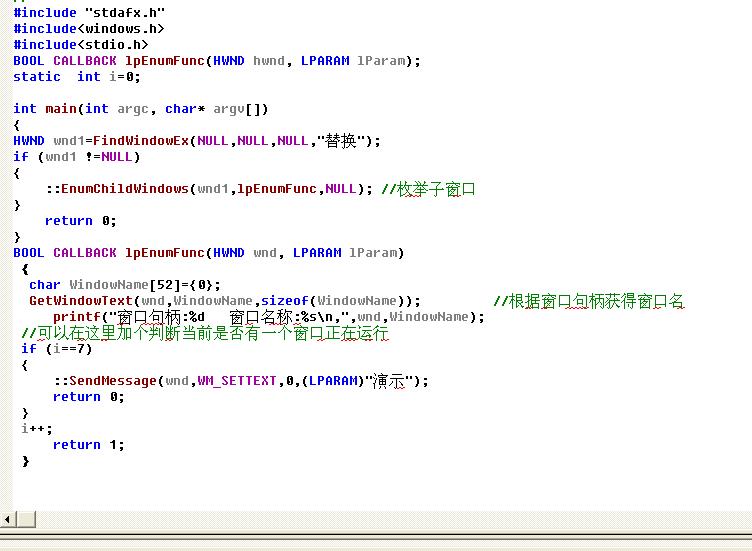752x551 pixels.
Task: Click the WM_SETTEXT constant
Action: [x=237, y=381]
